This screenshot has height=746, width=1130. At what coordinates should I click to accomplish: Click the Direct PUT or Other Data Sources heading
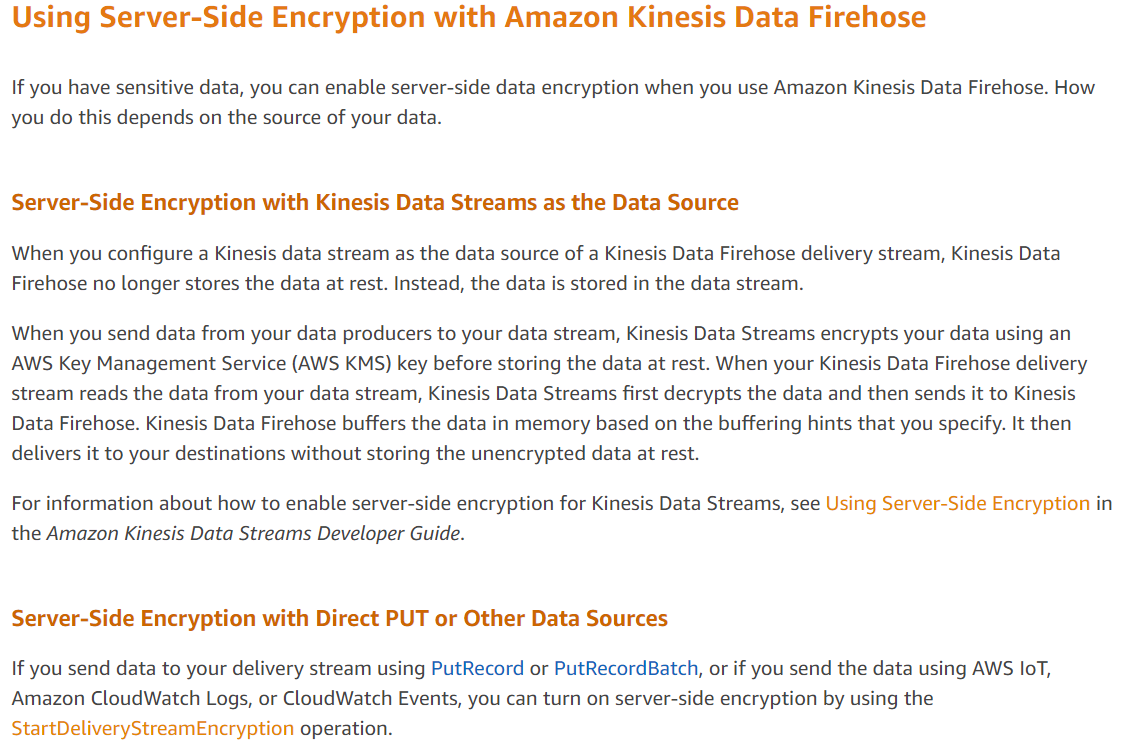(x=340, y=618)
